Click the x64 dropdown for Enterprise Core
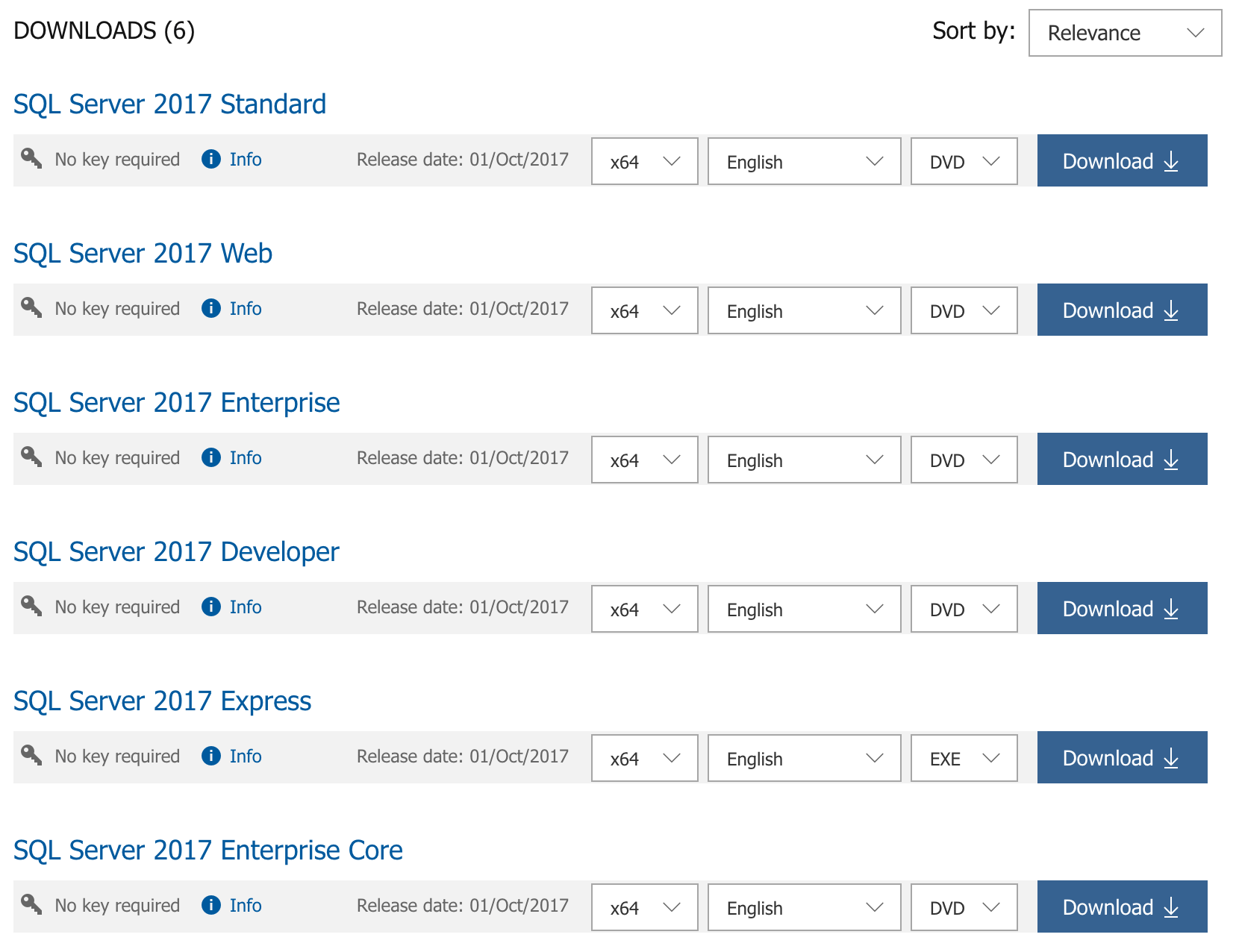 coord(643,907)
